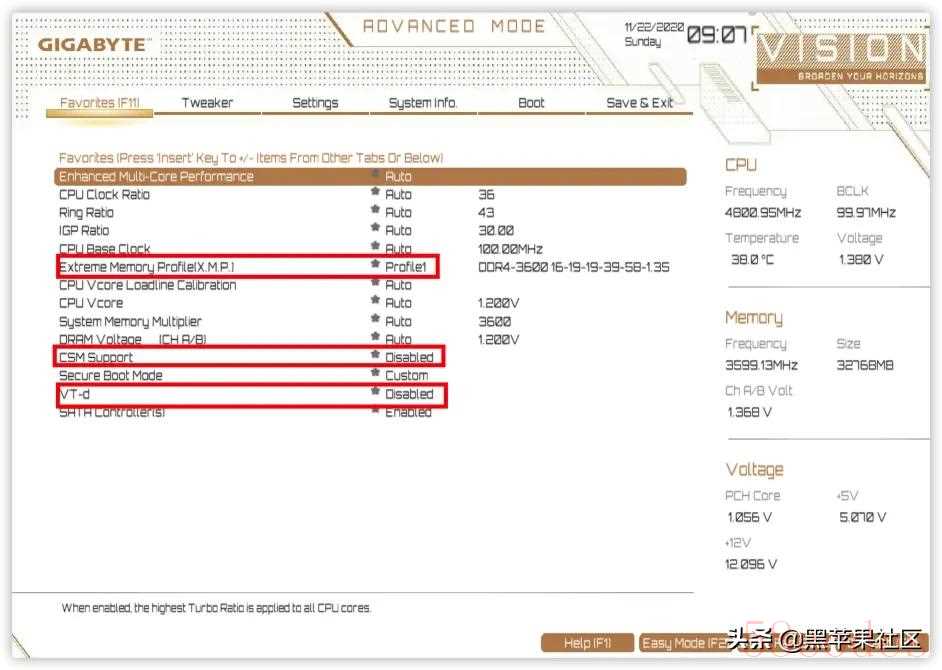Click the Help (F1) button
The height and width of the screenshot is (670, 942).
tap(588, 643)
